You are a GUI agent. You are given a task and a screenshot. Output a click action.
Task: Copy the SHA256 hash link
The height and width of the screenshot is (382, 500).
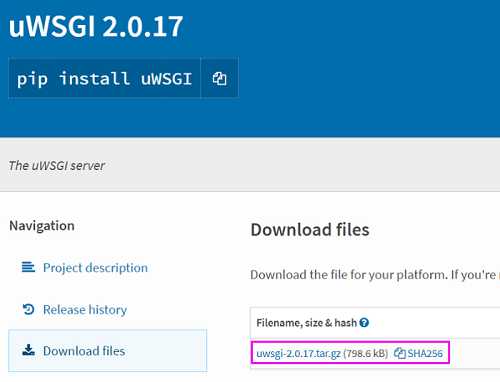click(425, 353)
